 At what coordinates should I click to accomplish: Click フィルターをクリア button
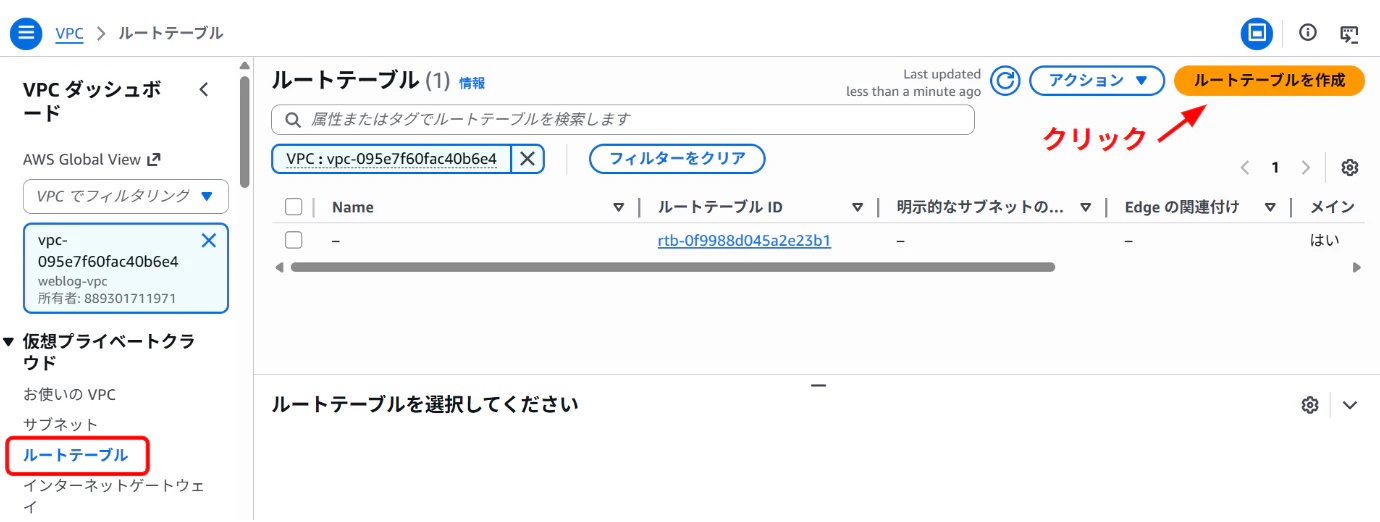(x=677, y=159)
